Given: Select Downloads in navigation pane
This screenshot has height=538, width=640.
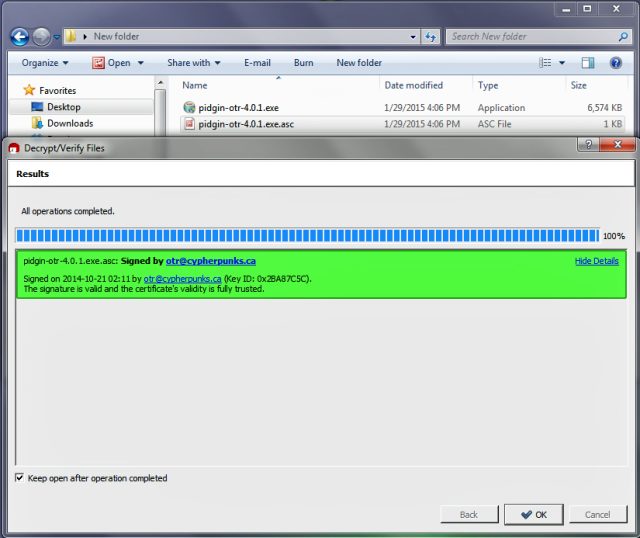Looking at the screenshot, I should 70,123.
